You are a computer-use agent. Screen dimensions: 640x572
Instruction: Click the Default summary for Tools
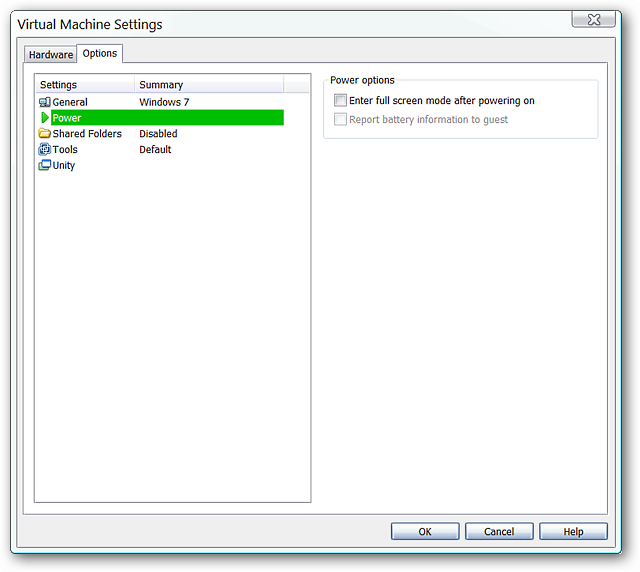(x=155, y=149)
